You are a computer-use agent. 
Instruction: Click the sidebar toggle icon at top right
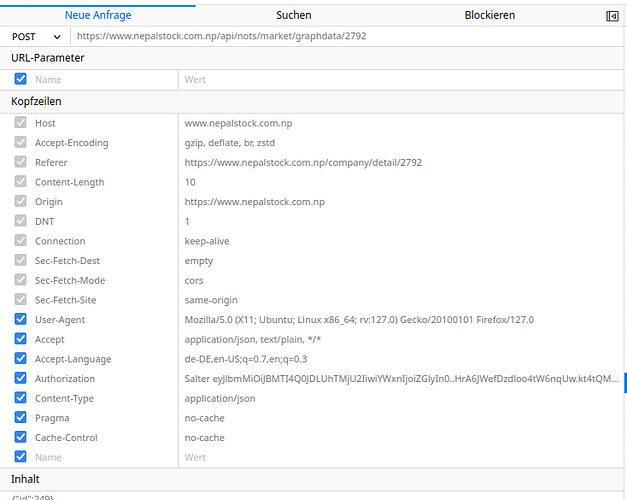(x=612, y=16)
